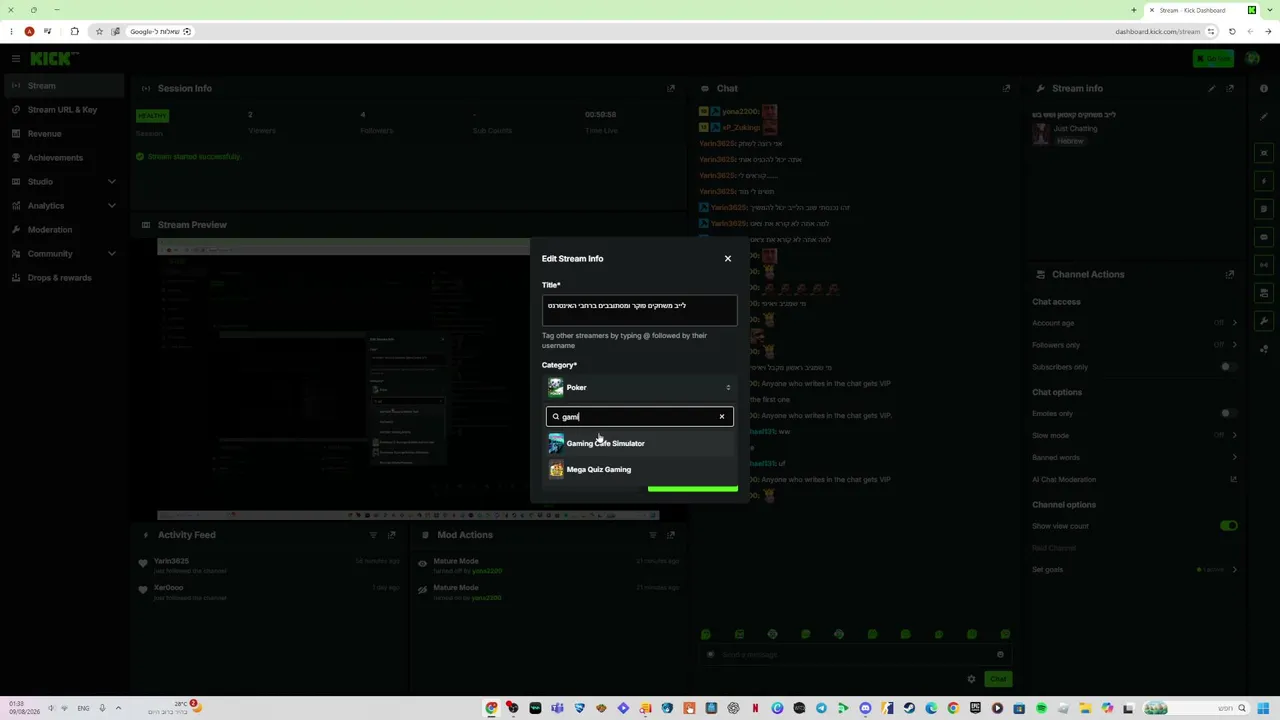1280x720 pixels.
Task: Close the Edit Stream Info dialog
Action: coord(728,259)
